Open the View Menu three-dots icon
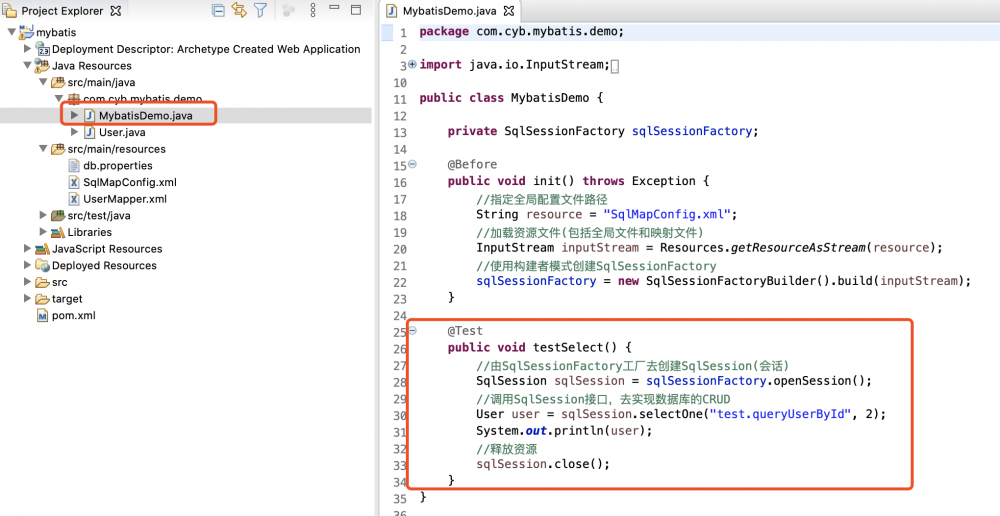 click(312, 10)
